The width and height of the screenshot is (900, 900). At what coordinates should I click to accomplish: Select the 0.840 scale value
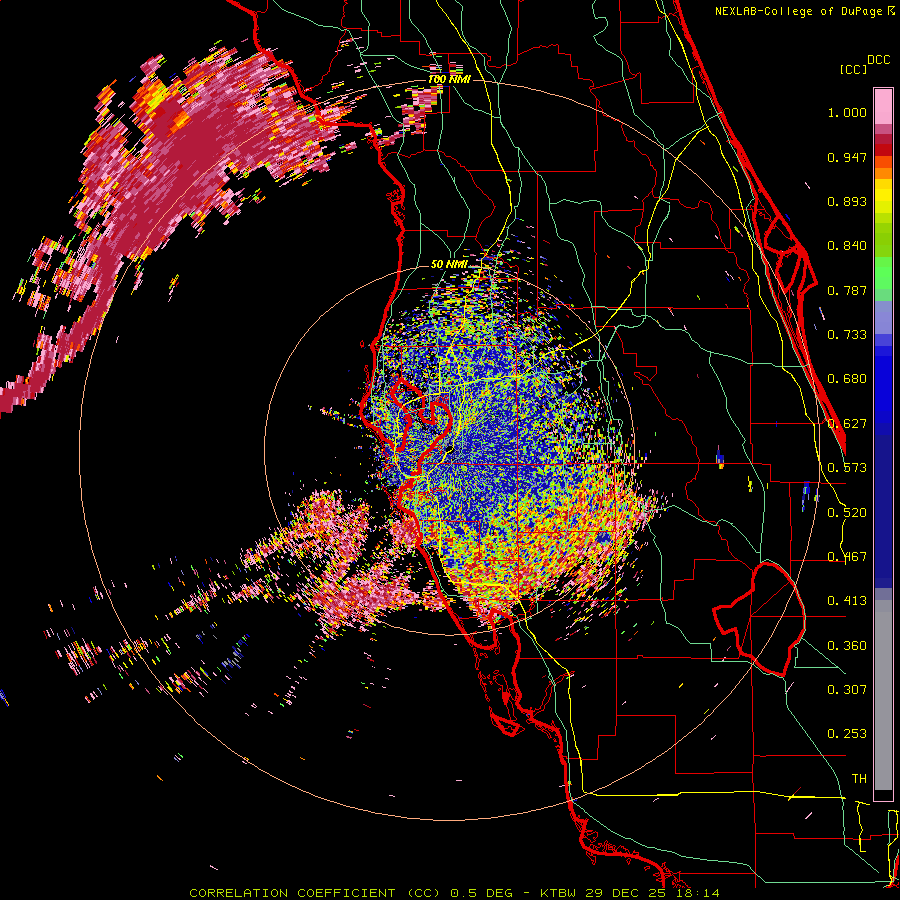coord(847,246)
